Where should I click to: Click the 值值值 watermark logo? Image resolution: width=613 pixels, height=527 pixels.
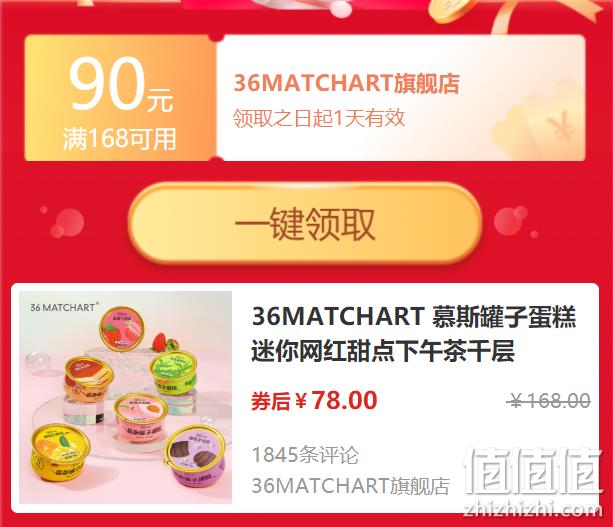pos(533,471)
